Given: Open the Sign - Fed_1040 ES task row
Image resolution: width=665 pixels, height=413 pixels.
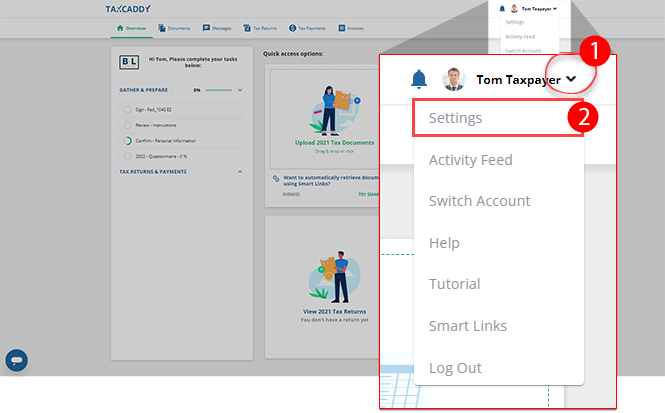Looking at the screenshot, I should click(181, 110).
